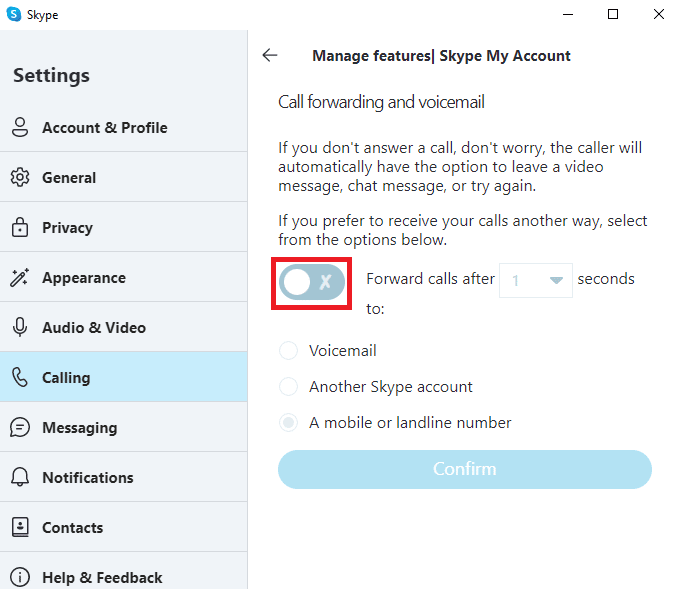679x589 pixels.
Task: Enable the call forwarding toggle switch
Action: [312, 282]
